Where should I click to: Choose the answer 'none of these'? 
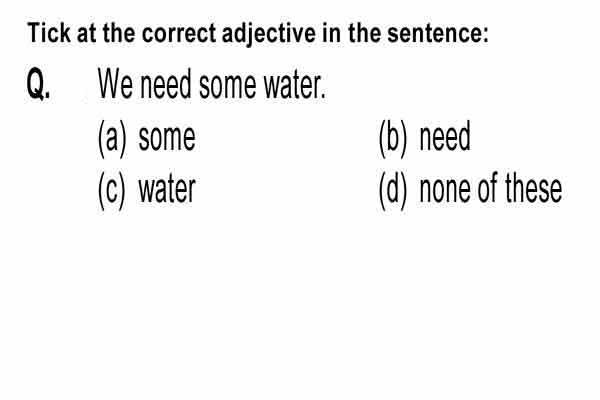click(x=491, y=188)
